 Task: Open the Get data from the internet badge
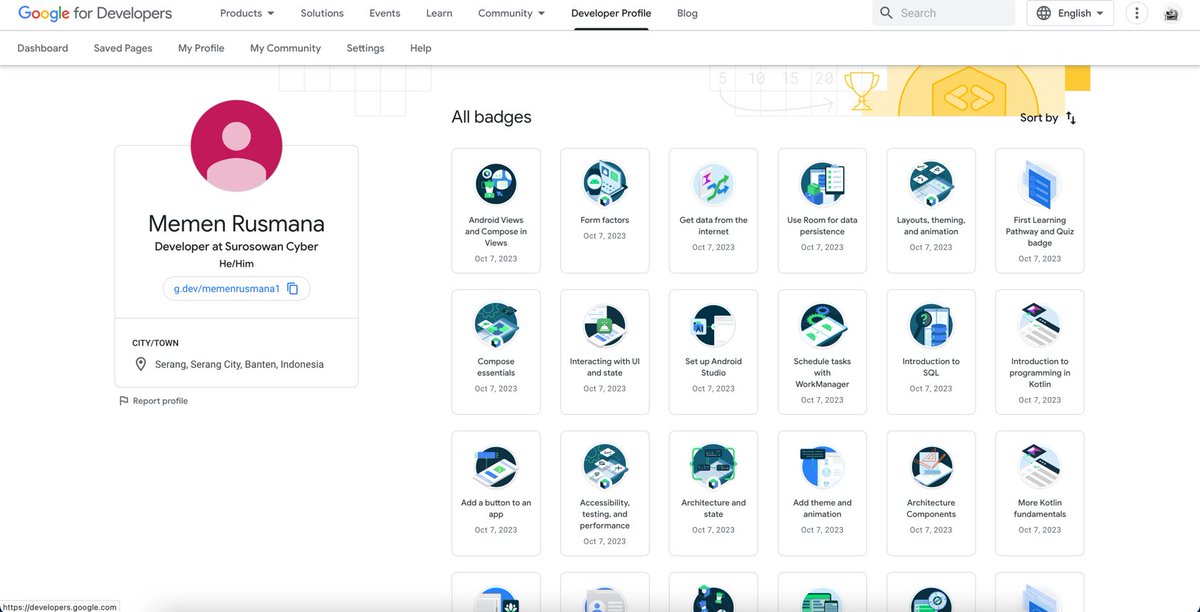coord(713,211)
